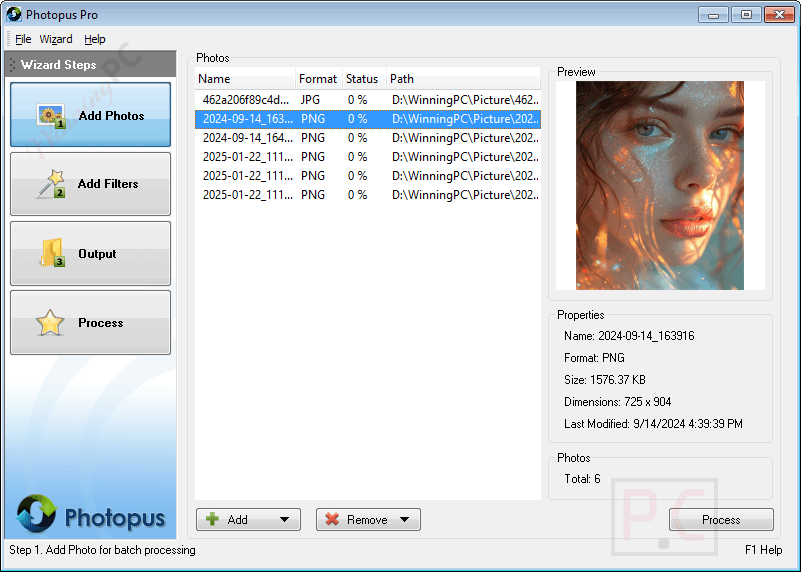This screenshot has height=572, width=801.
Task: Click the sunflower Add Photos step icon
Action: click(51, 116)
